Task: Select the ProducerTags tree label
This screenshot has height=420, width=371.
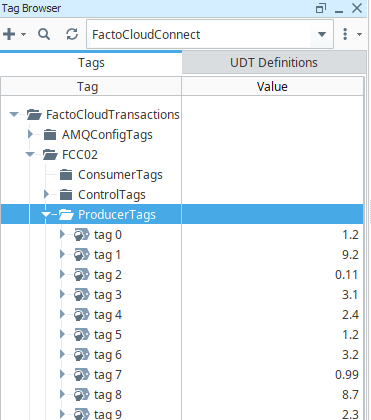Action: point(117,215)
